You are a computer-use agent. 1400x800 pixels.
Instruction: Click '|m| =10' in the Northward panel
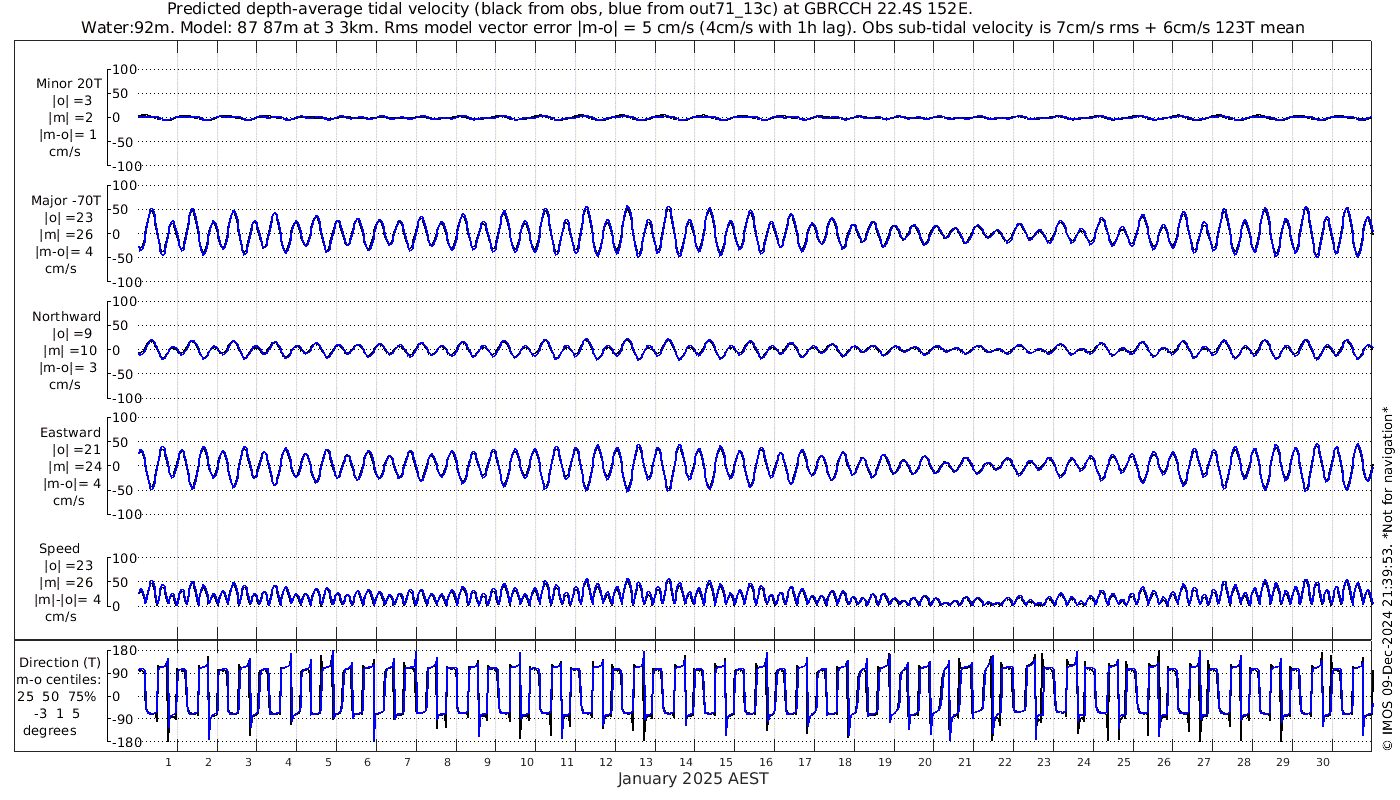[72, 351]
